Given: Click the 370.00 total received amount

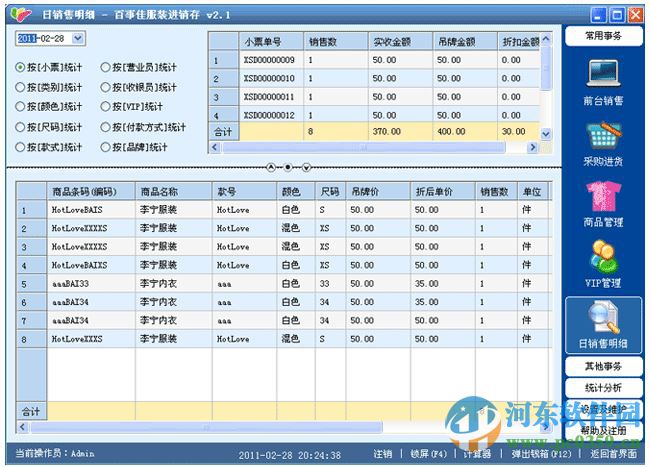Looking at the screenshot, I should click(386, 131).
